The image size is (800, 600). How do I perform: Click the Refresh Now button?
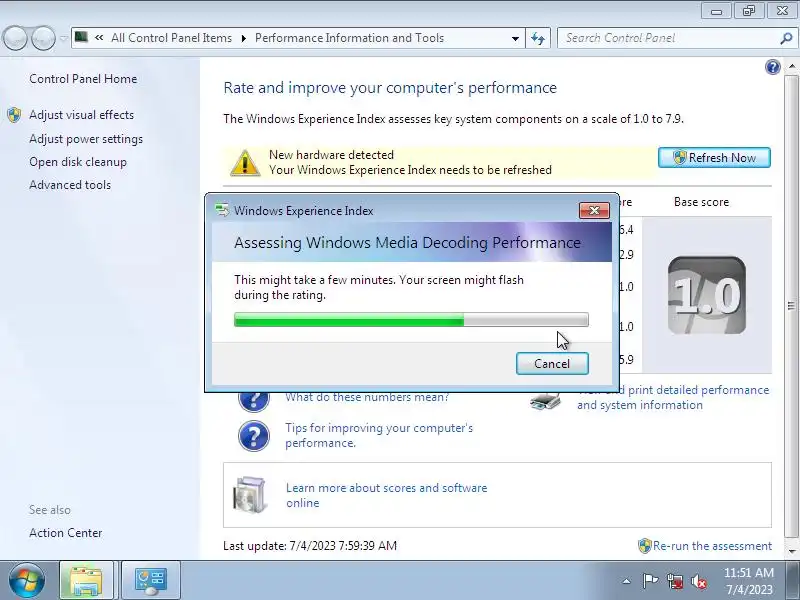point(714,158)
